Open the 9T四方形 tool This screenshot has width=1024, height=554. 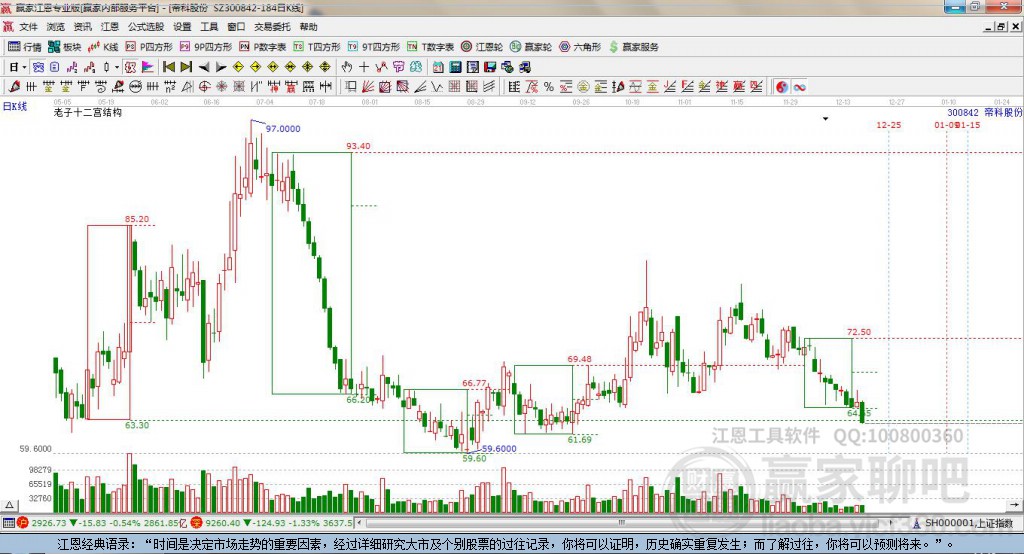pyautogui.click(x=374, y=47)
